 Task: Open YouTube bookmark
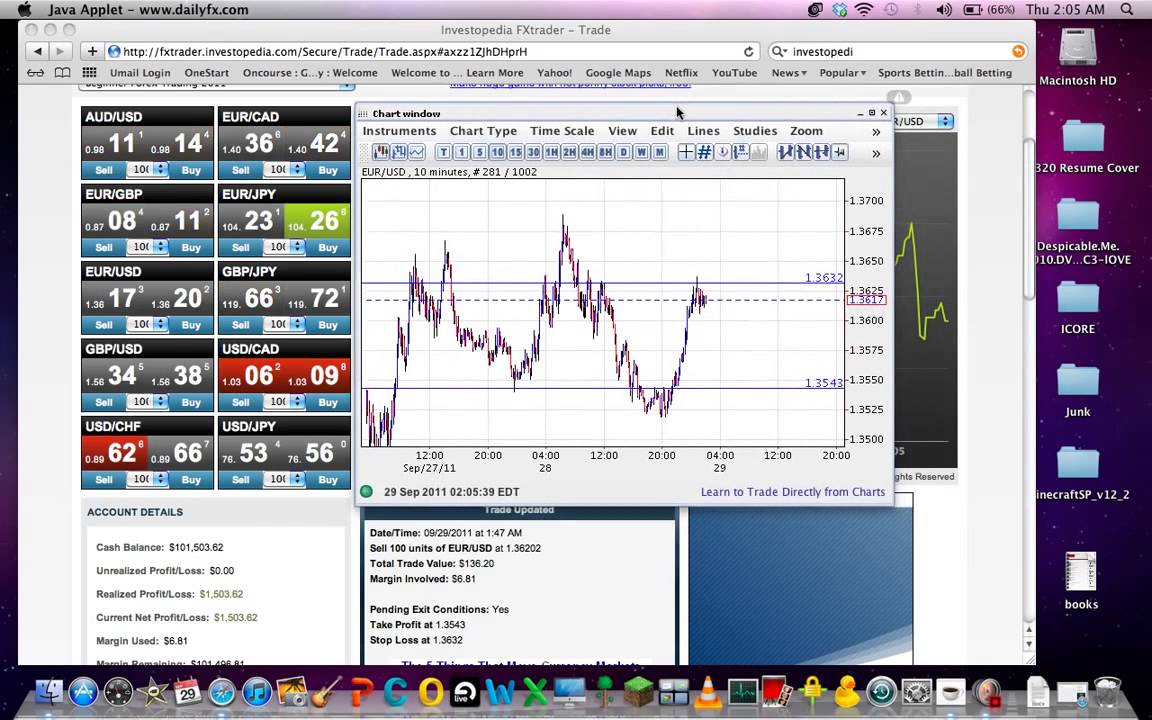point(734,73)
